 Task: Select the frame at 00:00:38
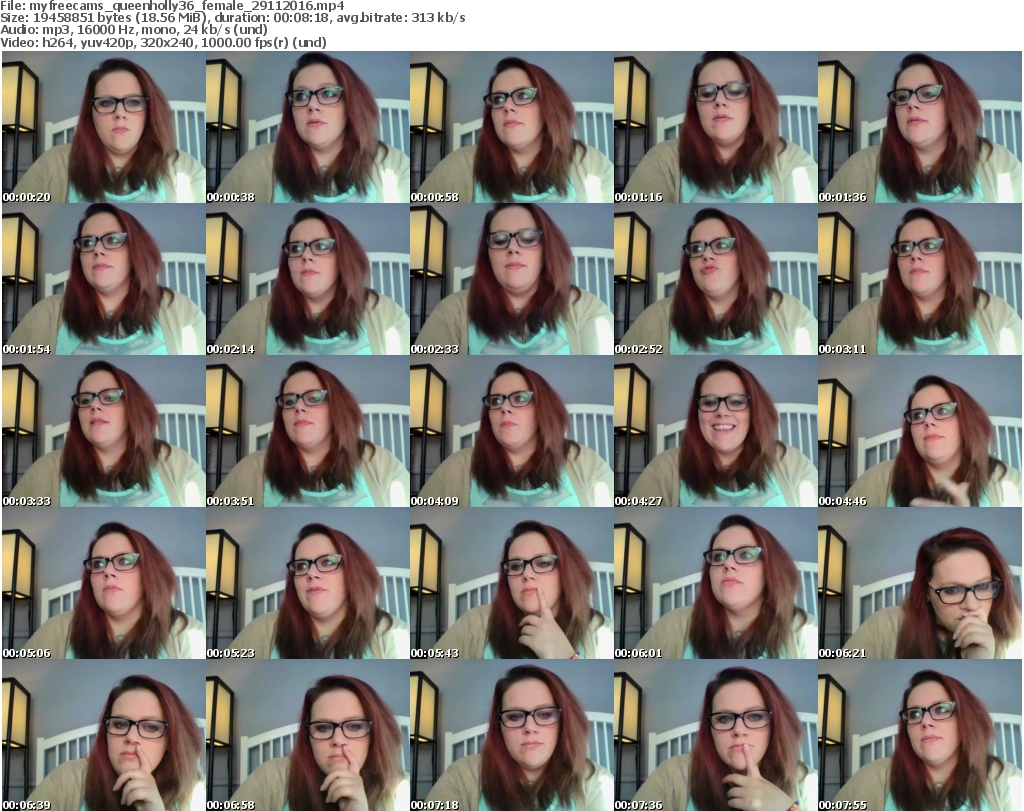pyautogui.click(x=307, y=127)
